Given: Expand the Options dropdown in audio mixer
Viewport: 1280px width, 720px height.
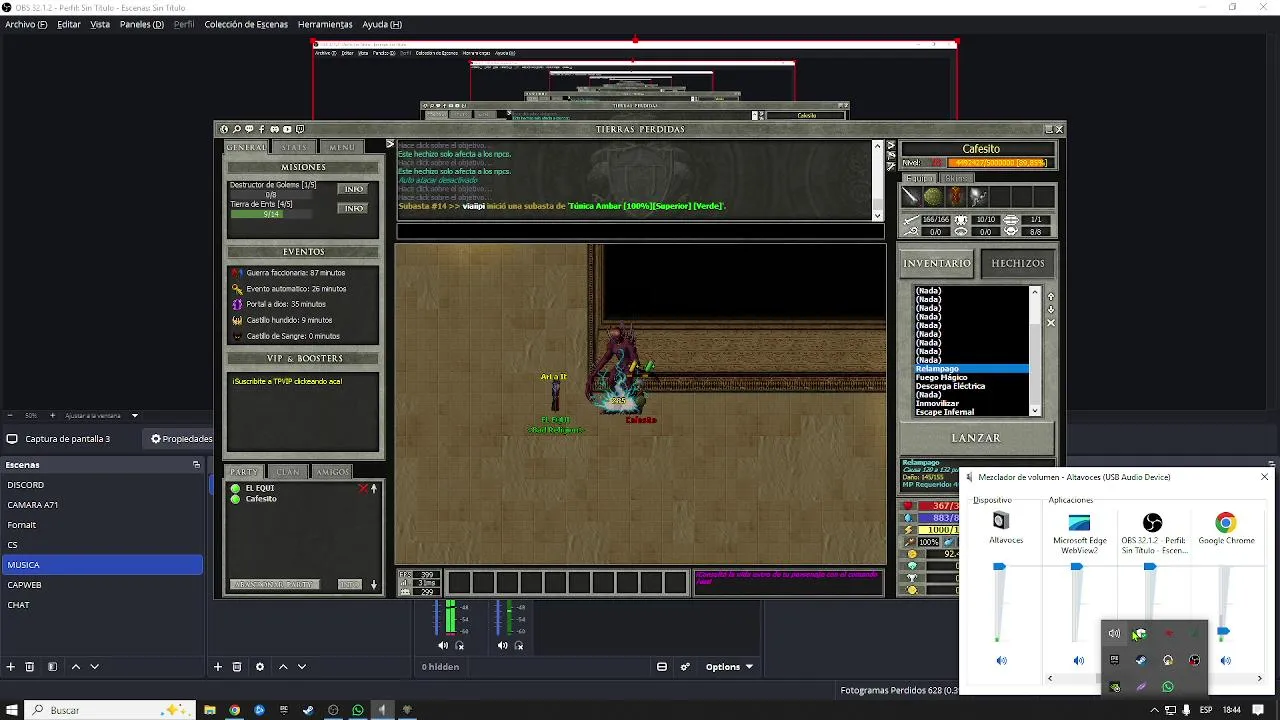Looking at the screenshot, I should (x=729, y=667).
